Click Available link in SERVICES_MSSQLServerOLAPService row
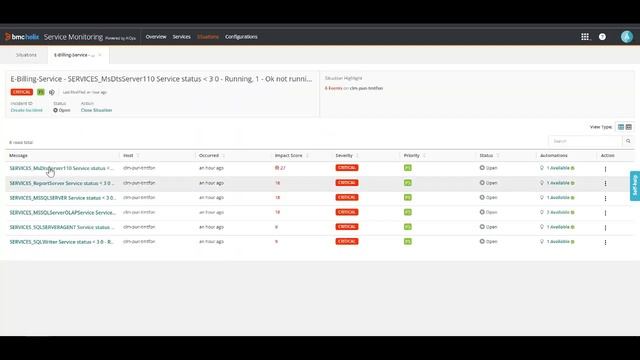The width and height of the screenshot is (640, 360). coord(558,212)
